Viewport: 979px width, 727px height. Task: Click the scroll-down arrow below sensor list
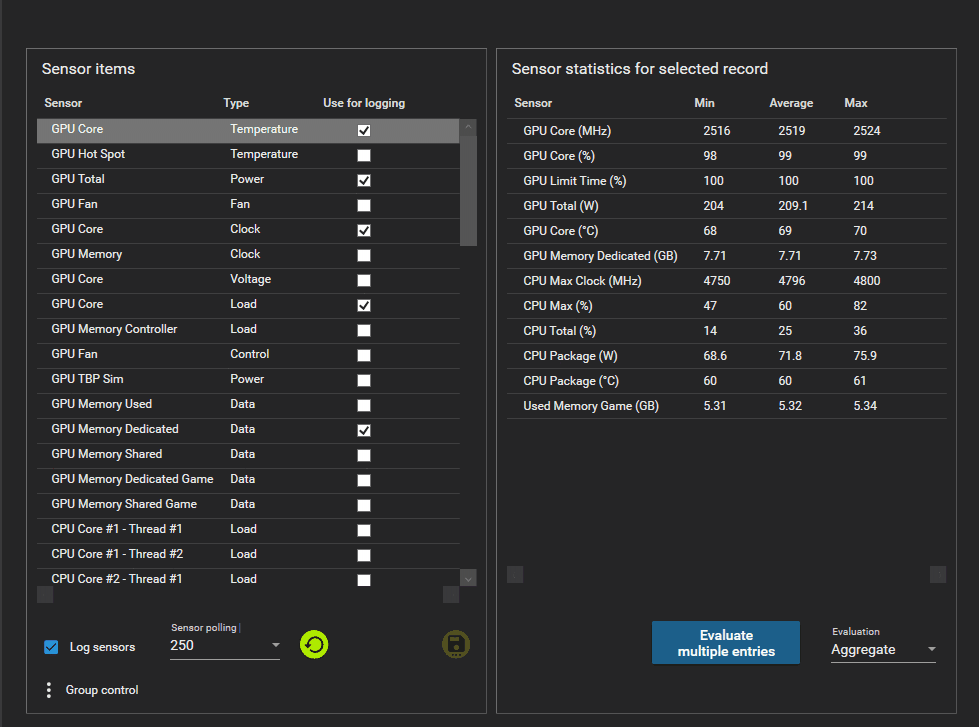tap(467, 578)
